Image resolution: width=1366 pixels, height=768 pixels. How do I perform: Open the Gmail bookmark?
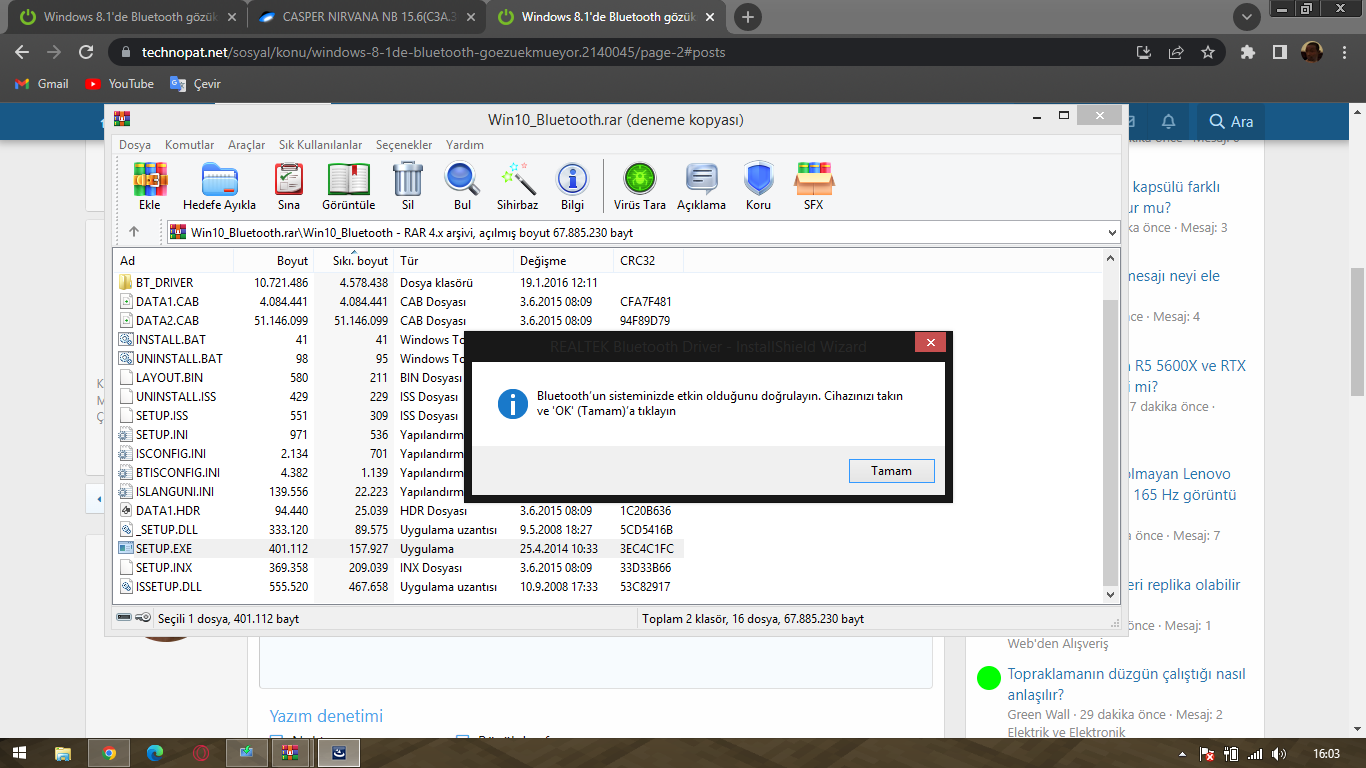point(42,84)
